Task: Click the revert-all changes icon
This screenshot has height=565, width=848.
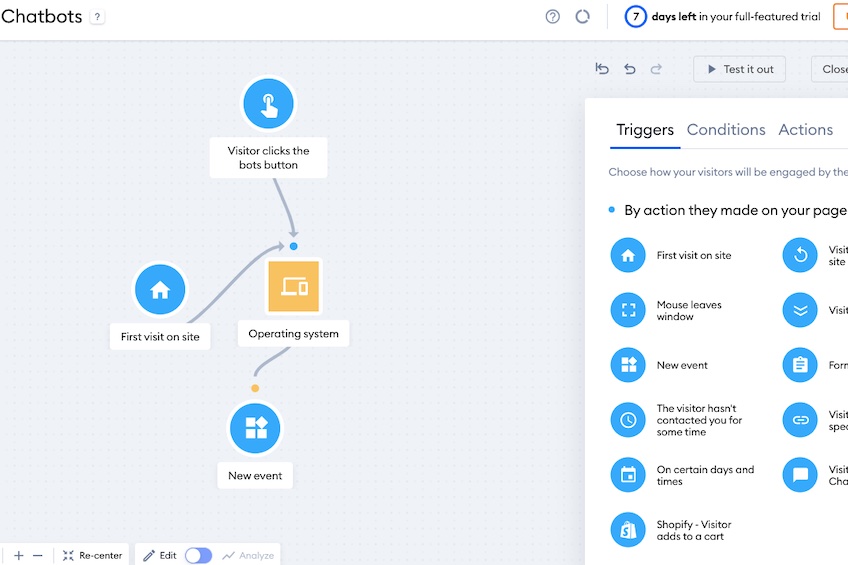Action: tap(602, 69)
